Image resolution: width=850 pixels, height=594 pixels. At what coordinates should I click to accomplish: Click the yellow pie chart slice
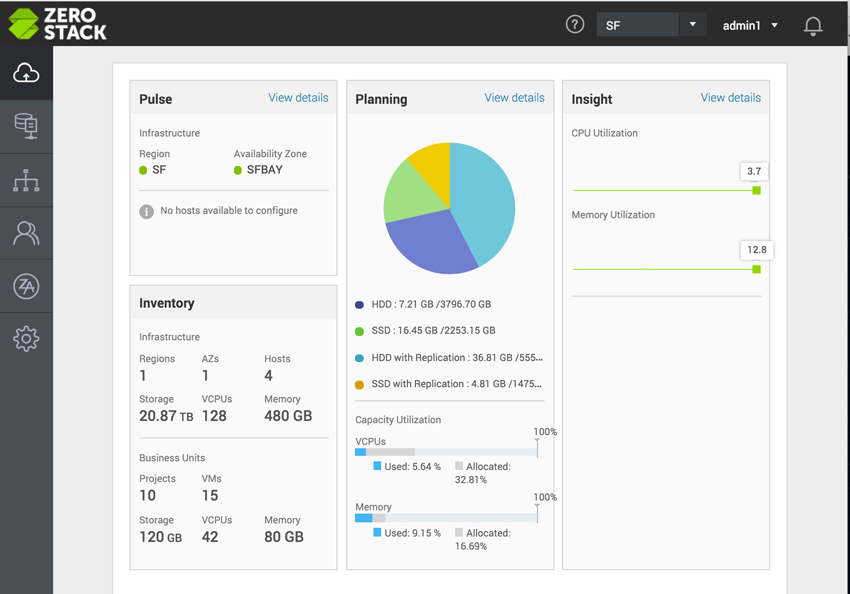(x=434, y=168)
